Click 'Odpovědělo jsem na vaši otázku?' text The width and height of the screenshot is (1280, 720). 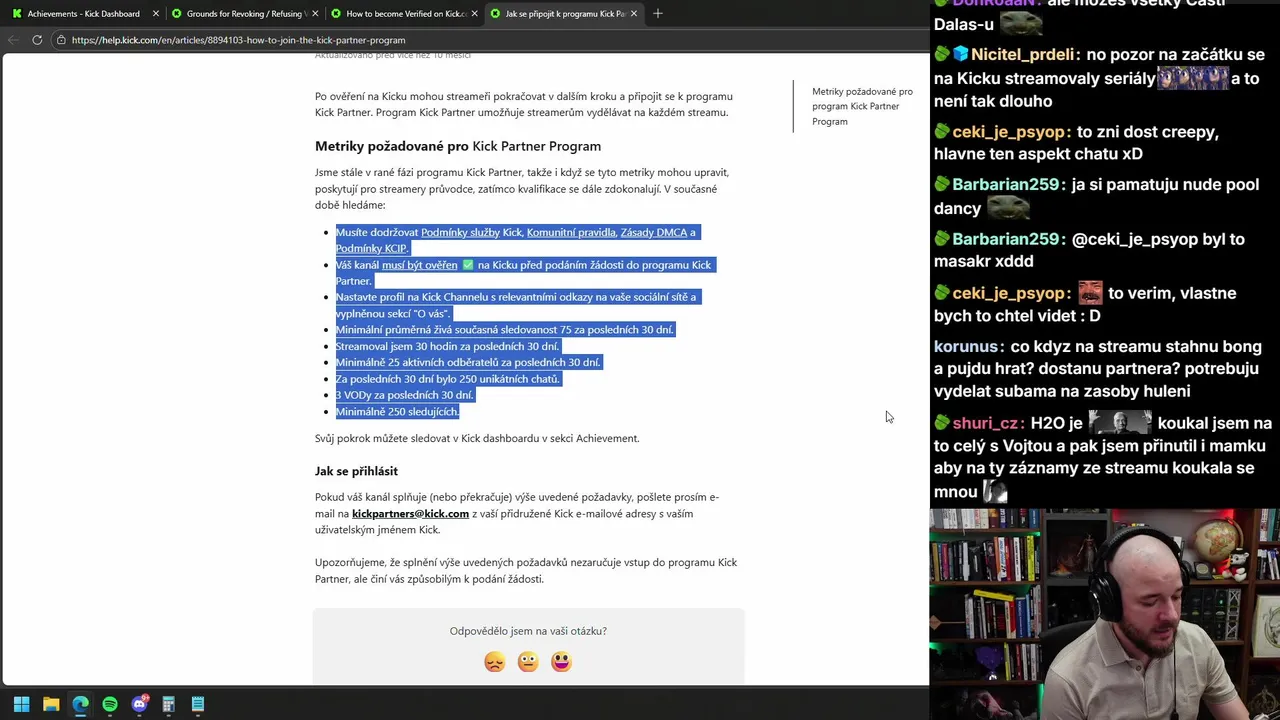coord(528,631)
